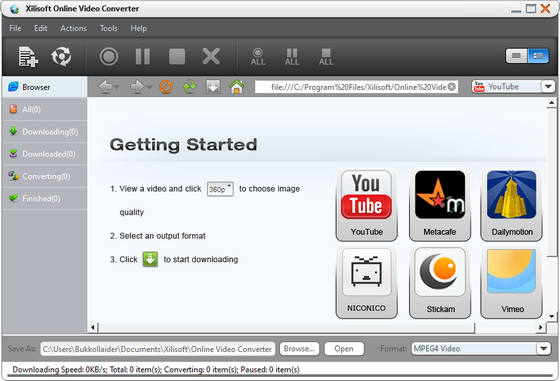Start download with the circle record icon

point(109,56)
